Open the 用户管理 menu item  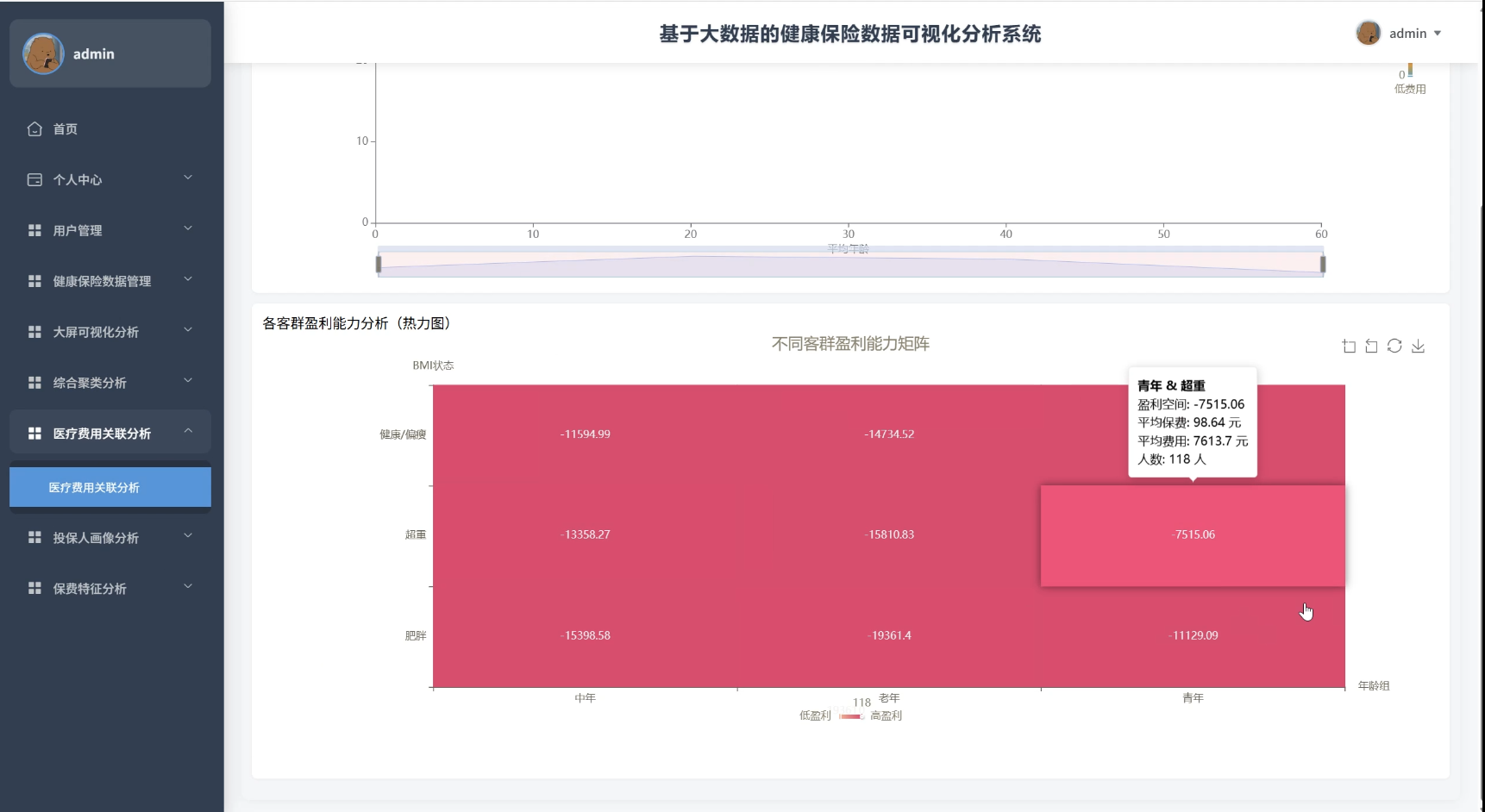pyautogui.click(x=110, y=230)
